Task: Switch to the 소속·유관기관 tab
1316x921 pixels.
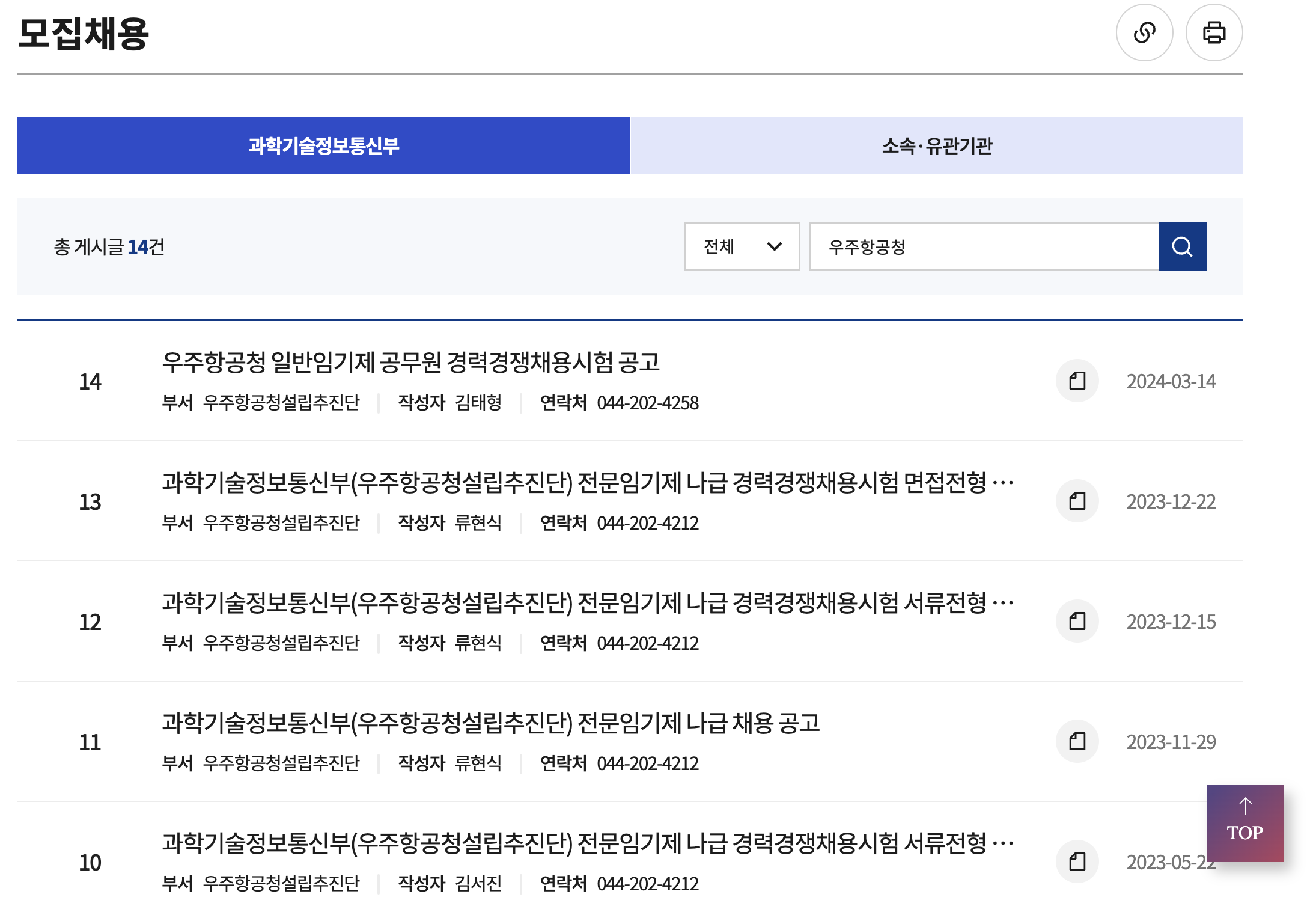Action: (x=936, y=145)
